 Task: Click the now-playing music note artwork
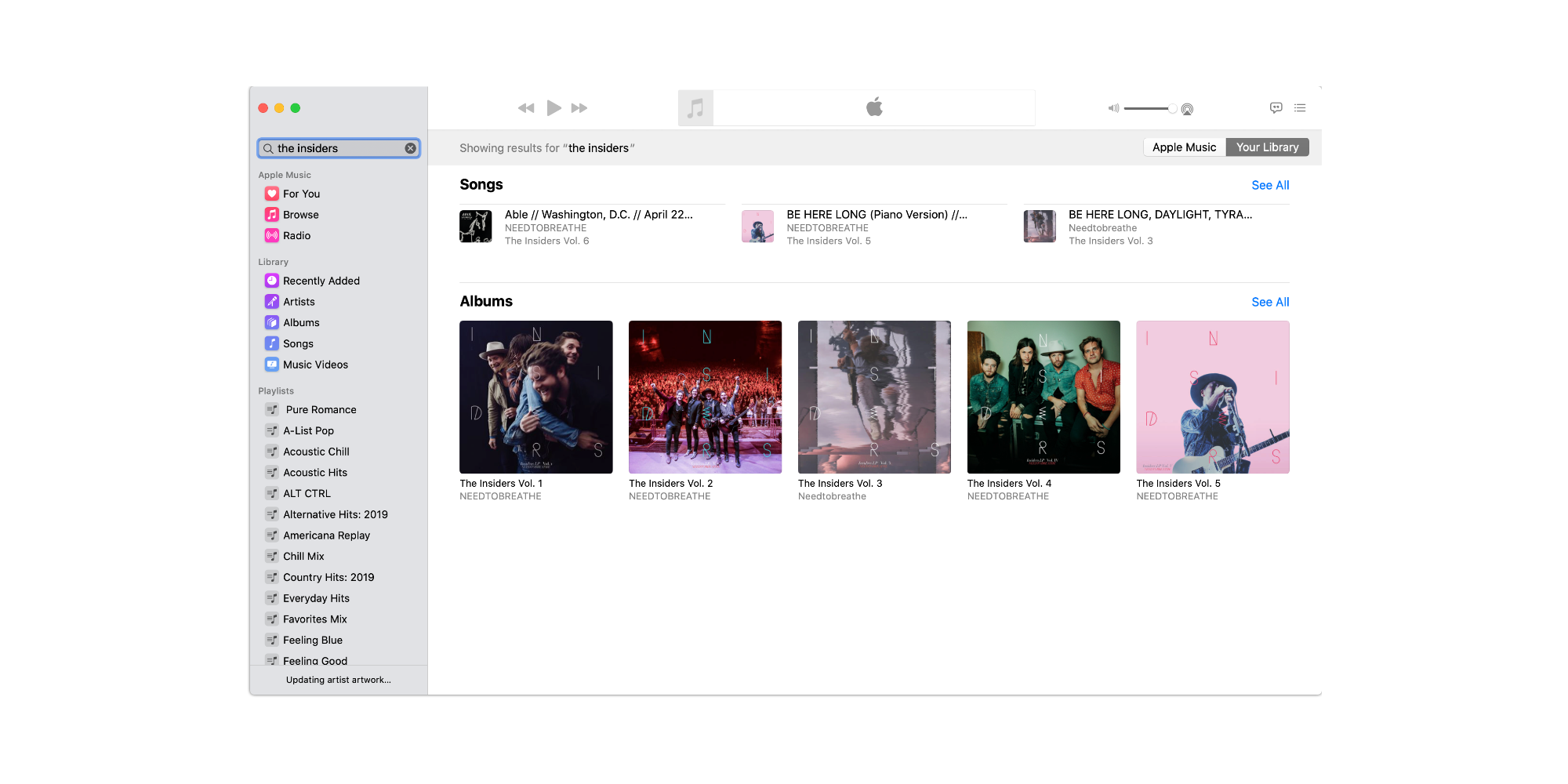pos(695,108)
